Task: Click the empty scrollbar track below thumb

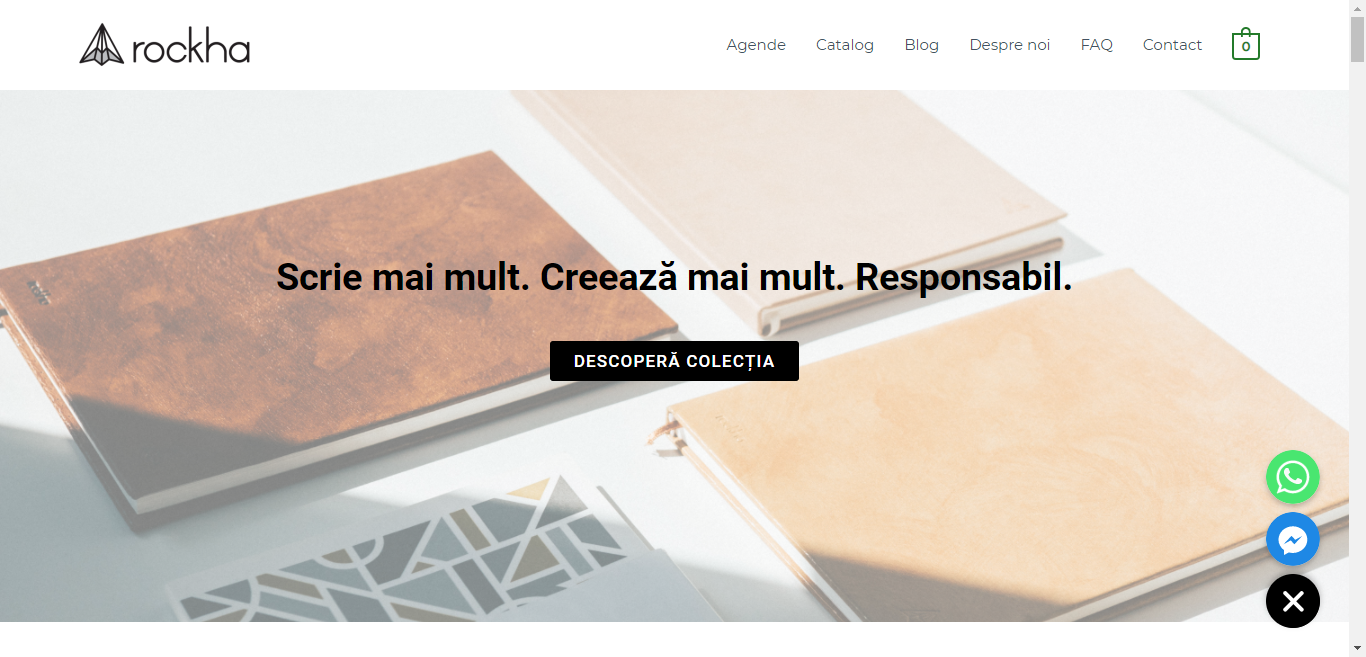Action: [1357, 350]
